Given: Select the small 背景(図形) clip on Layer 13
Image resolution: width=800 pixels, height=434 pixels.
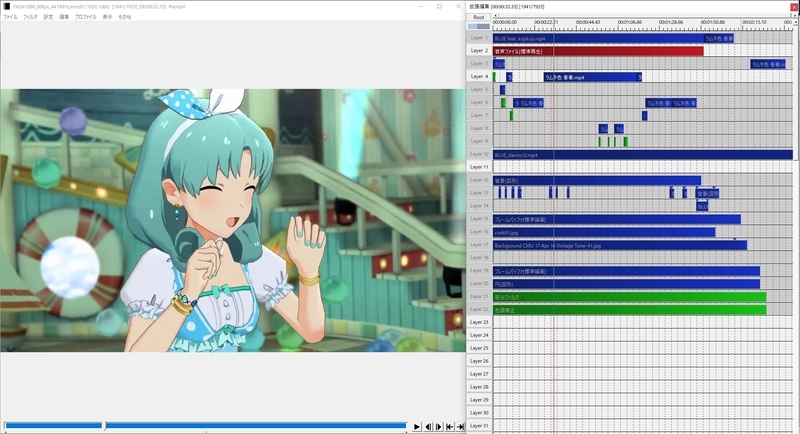Looking at the screenshot, I should 708,193.
